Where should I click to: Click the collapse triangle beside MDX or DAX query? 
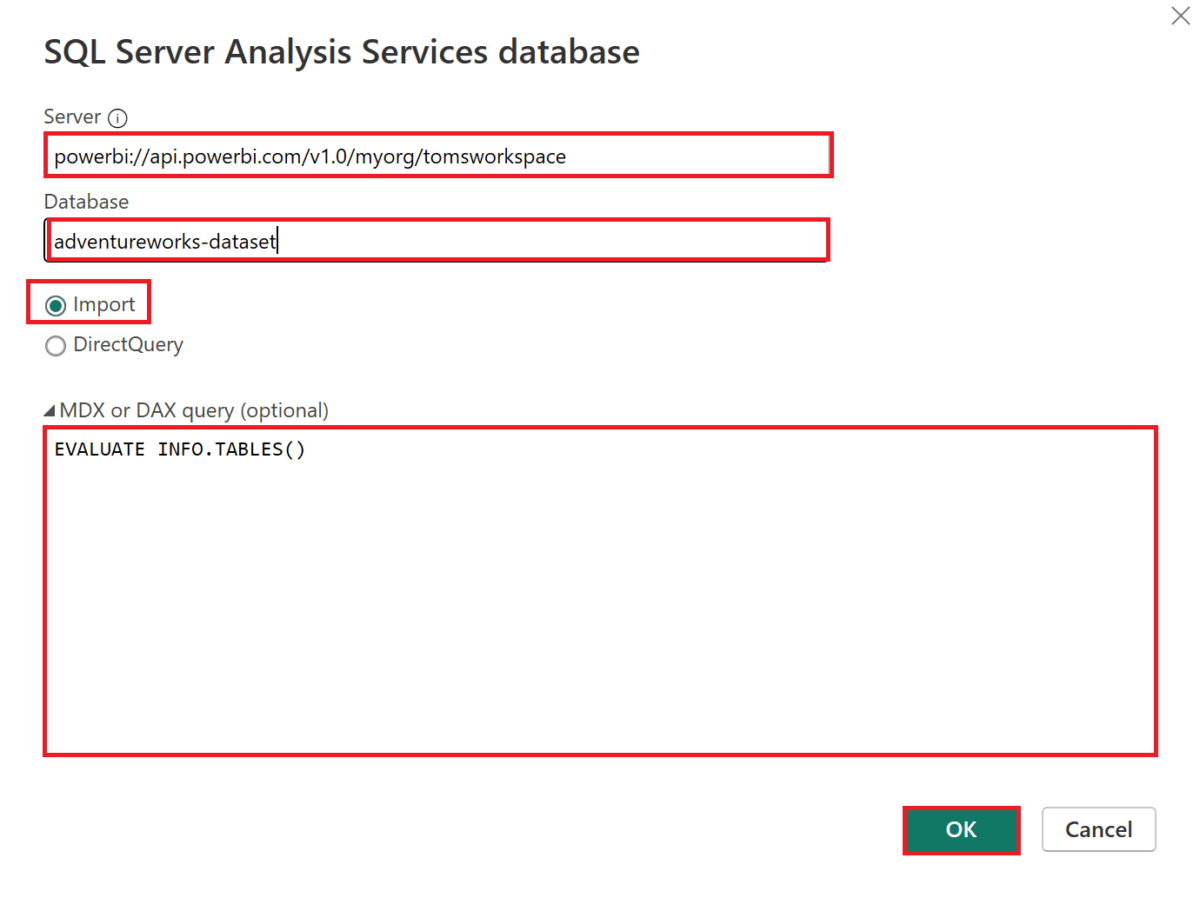[48, 408]
